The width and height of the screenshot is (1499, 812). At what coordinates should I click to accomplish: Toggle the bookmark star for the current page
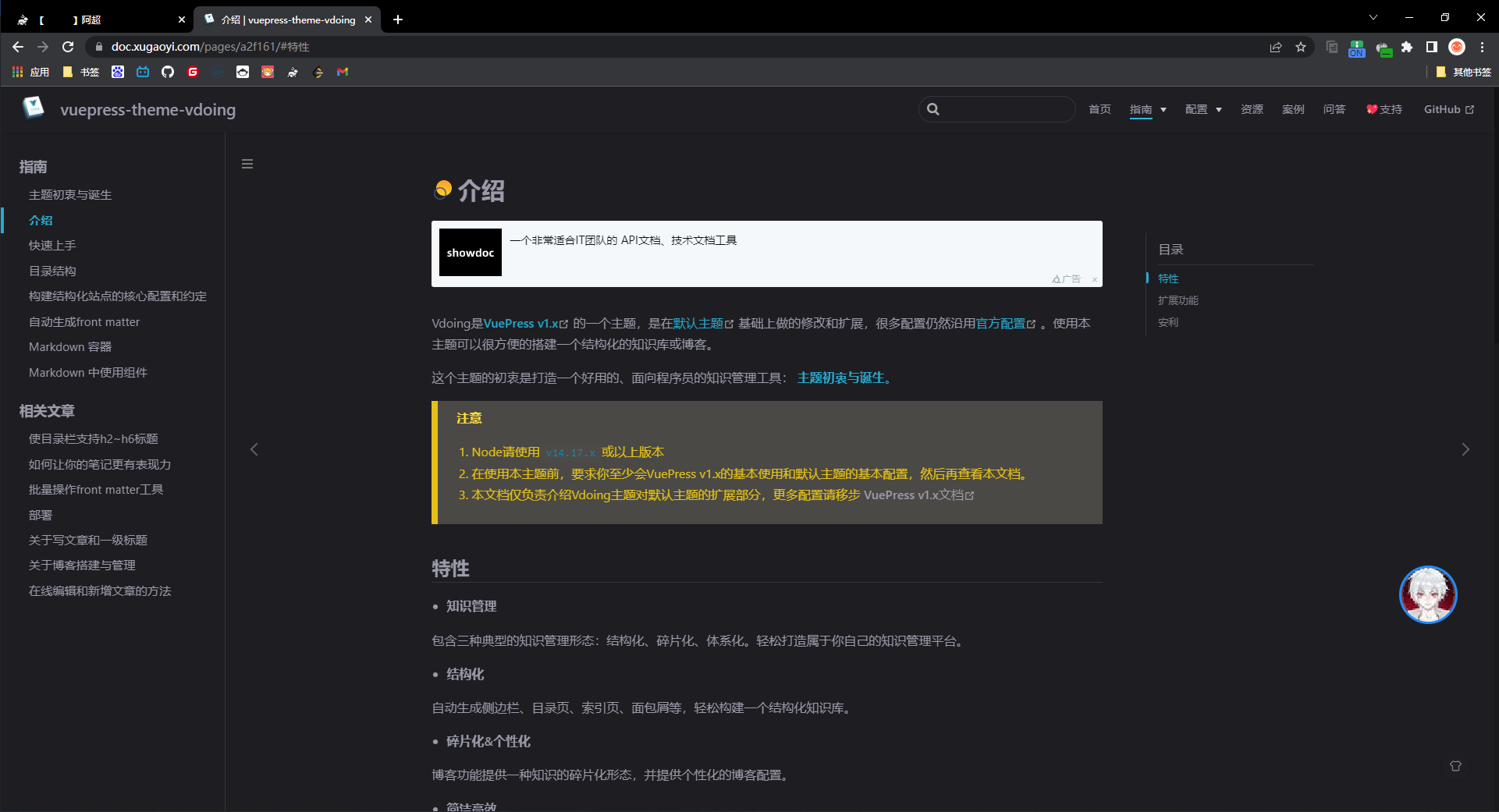pos(1301,47)
